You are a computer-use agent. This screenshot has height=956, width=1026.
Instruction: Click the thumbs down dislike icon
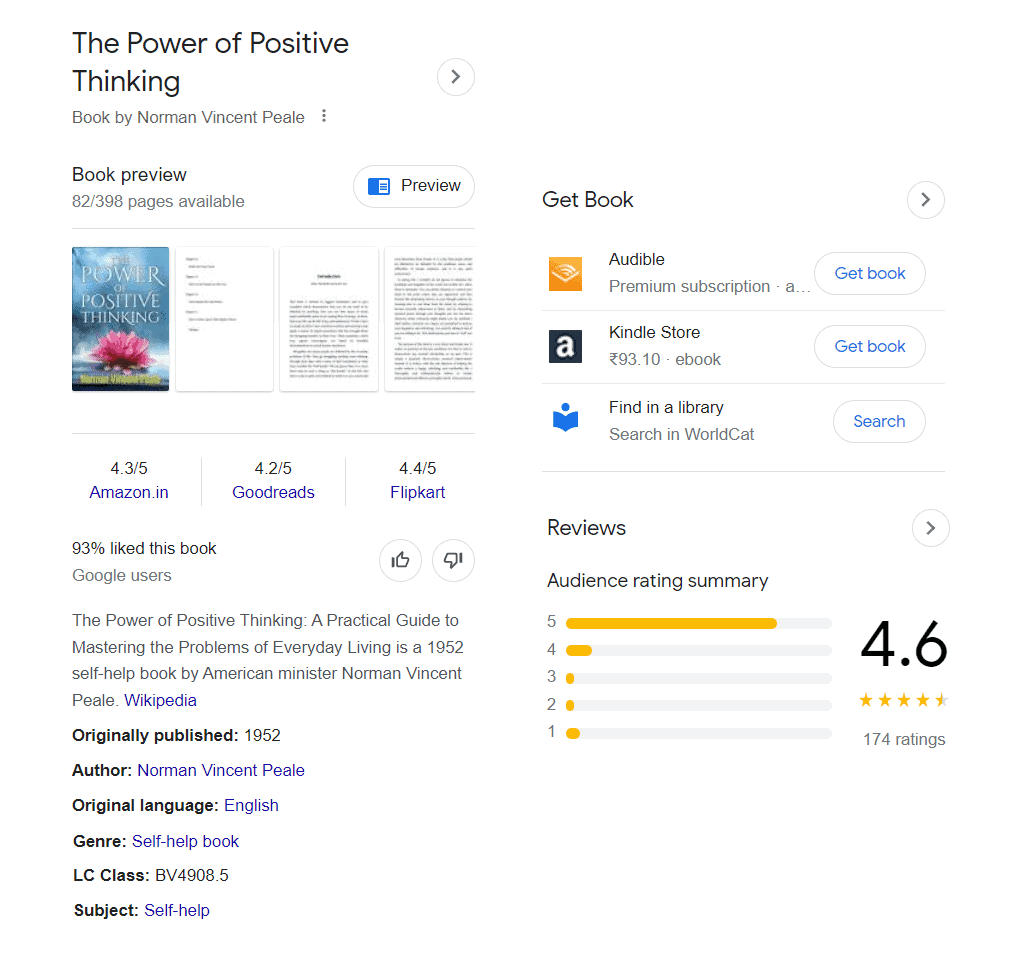pyautogui.click(x=453, y=560)
